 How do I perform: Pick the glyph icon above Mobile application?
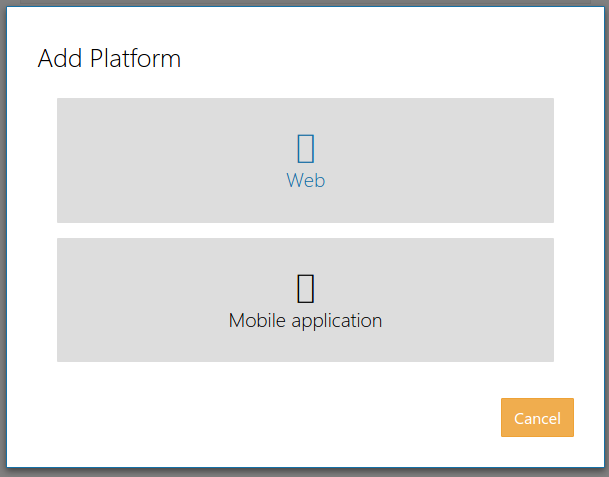306,288
